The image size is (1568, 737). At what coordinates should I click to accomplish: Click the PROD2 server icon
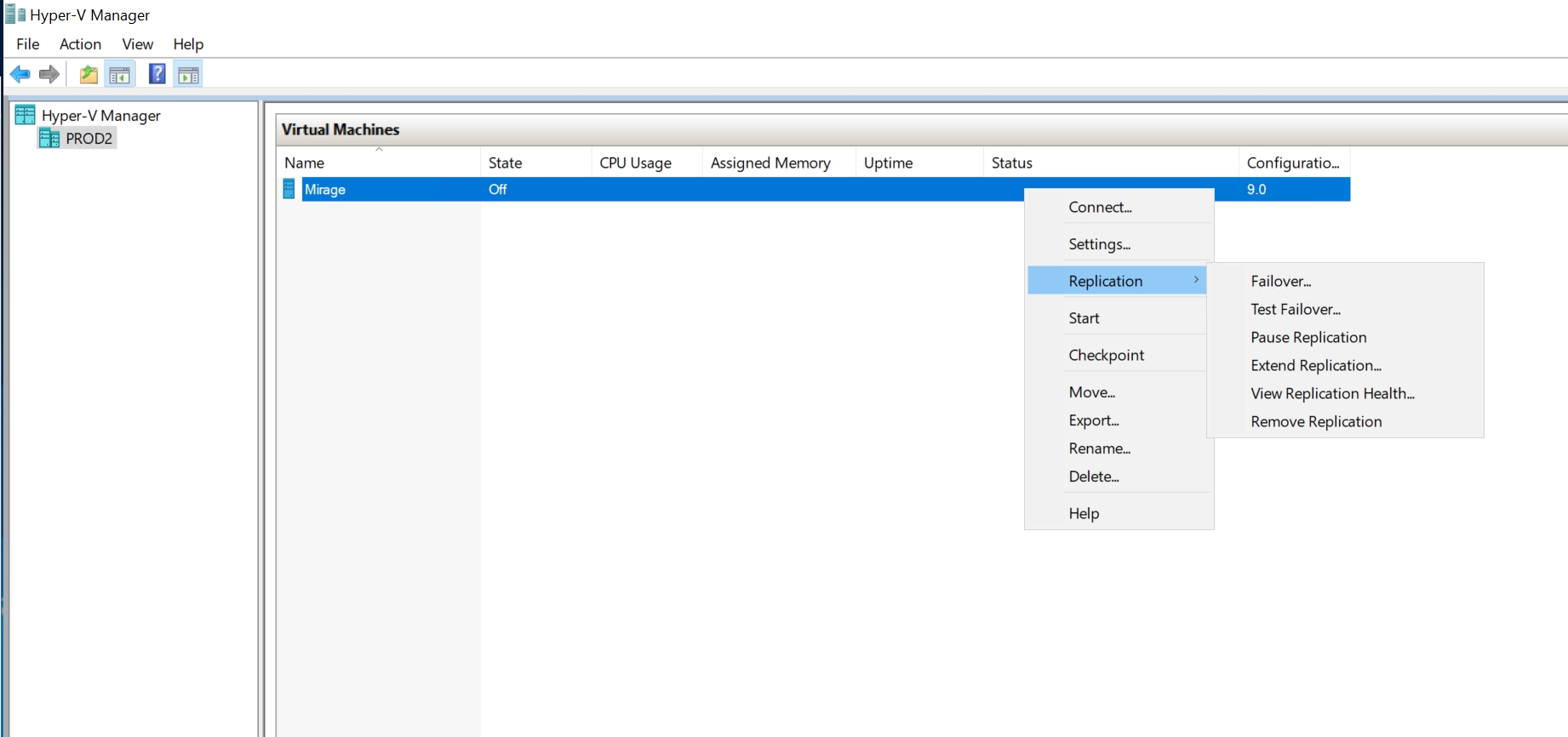(x=49, y=139)
